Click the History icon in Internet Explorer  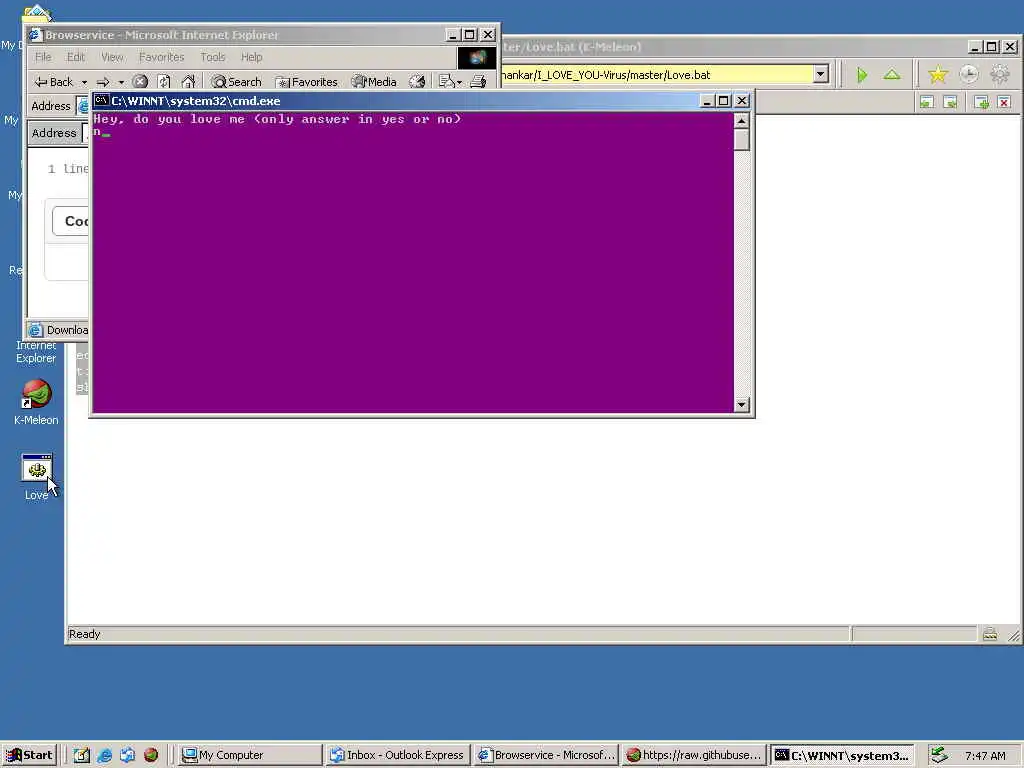417,82
